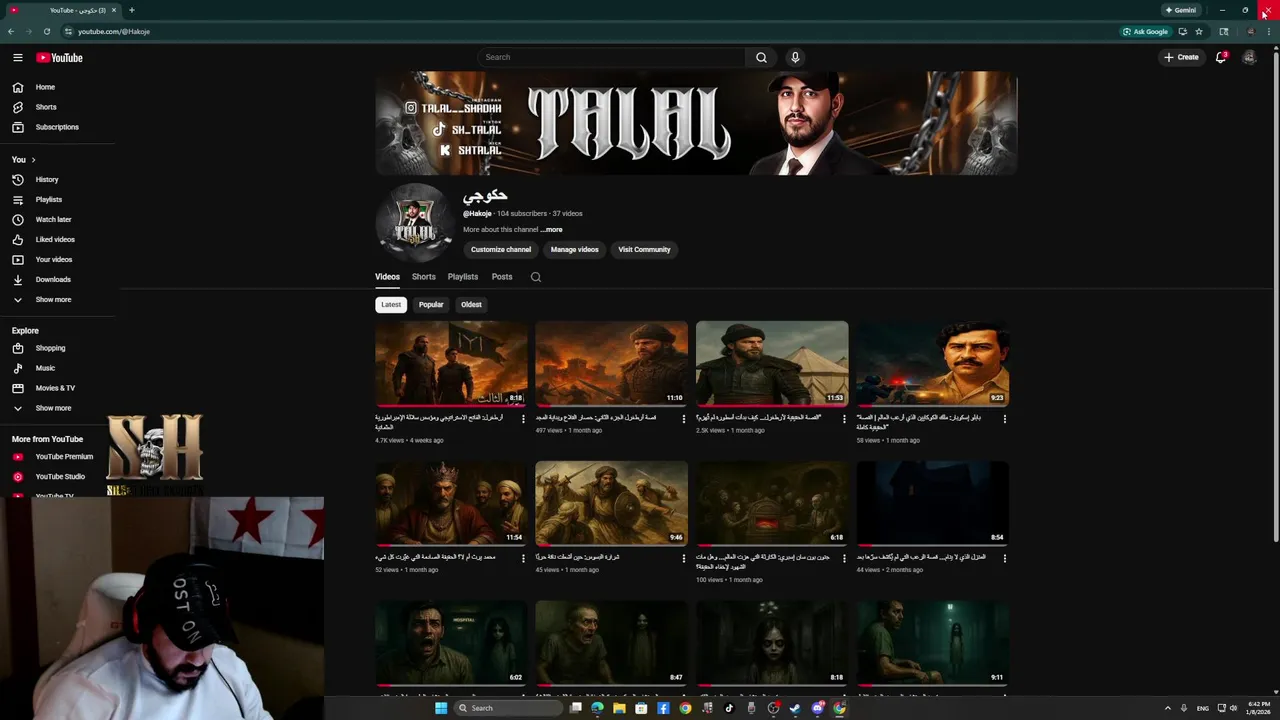Show hidden system tray icons
The width and height of the screenshot is (1280, 720).
pyautogui.click(x=1167, y=708)
